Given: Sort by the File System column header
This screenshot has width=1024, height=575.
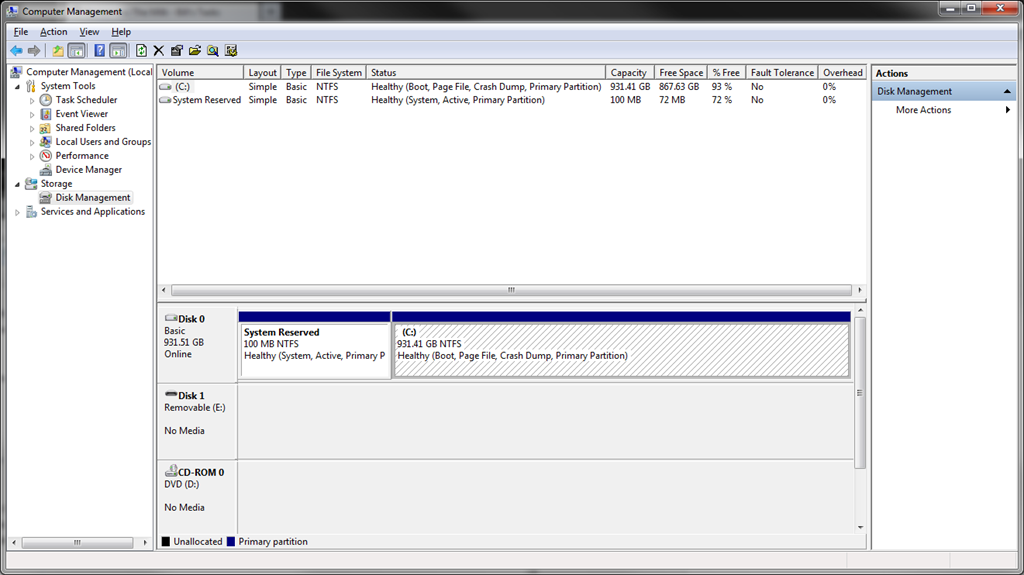Looking at the screenshot, I should click(338, 73).
